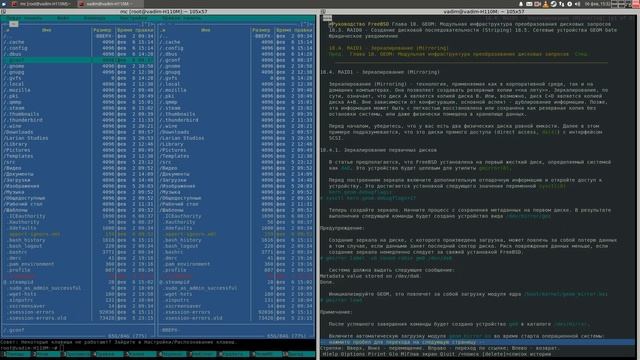Viewport: 640px width, 360px height.
Task: Click the F9 МенюМС button in mc
Action: click(268, 354)
